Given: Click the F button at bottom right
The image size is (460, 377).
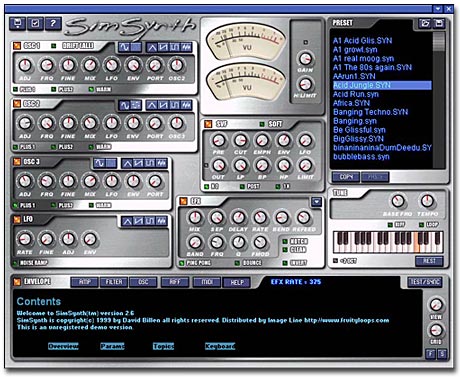Looking at the screenshot, I should [x=431, y=354].
